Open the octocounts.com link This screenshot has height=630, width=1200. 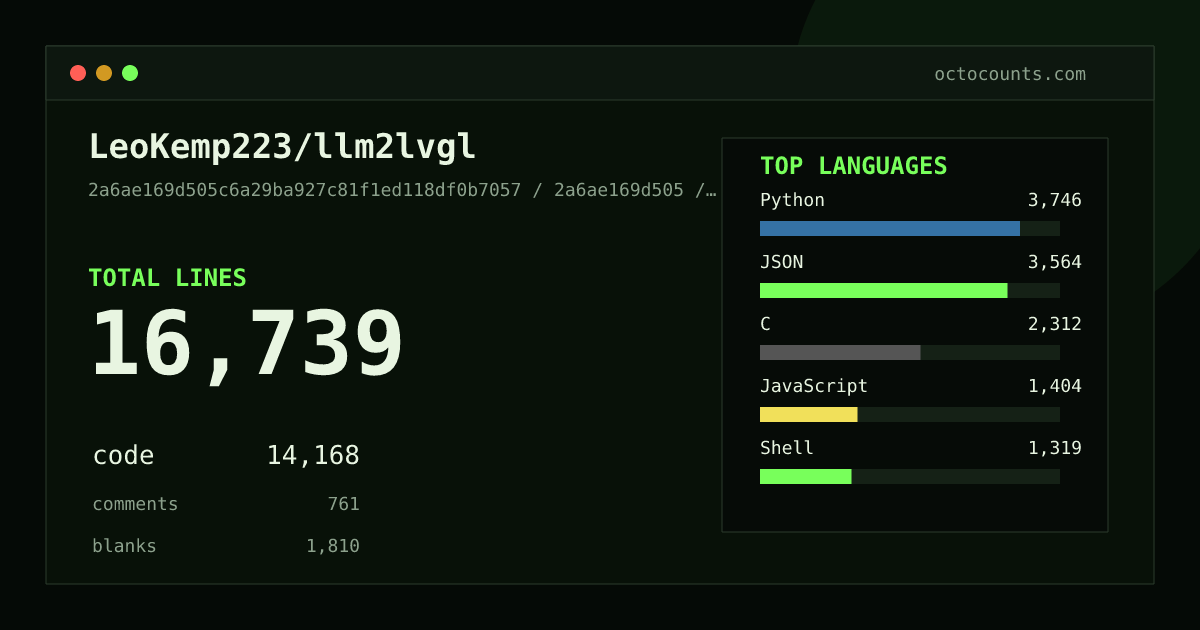point(1010,74)
